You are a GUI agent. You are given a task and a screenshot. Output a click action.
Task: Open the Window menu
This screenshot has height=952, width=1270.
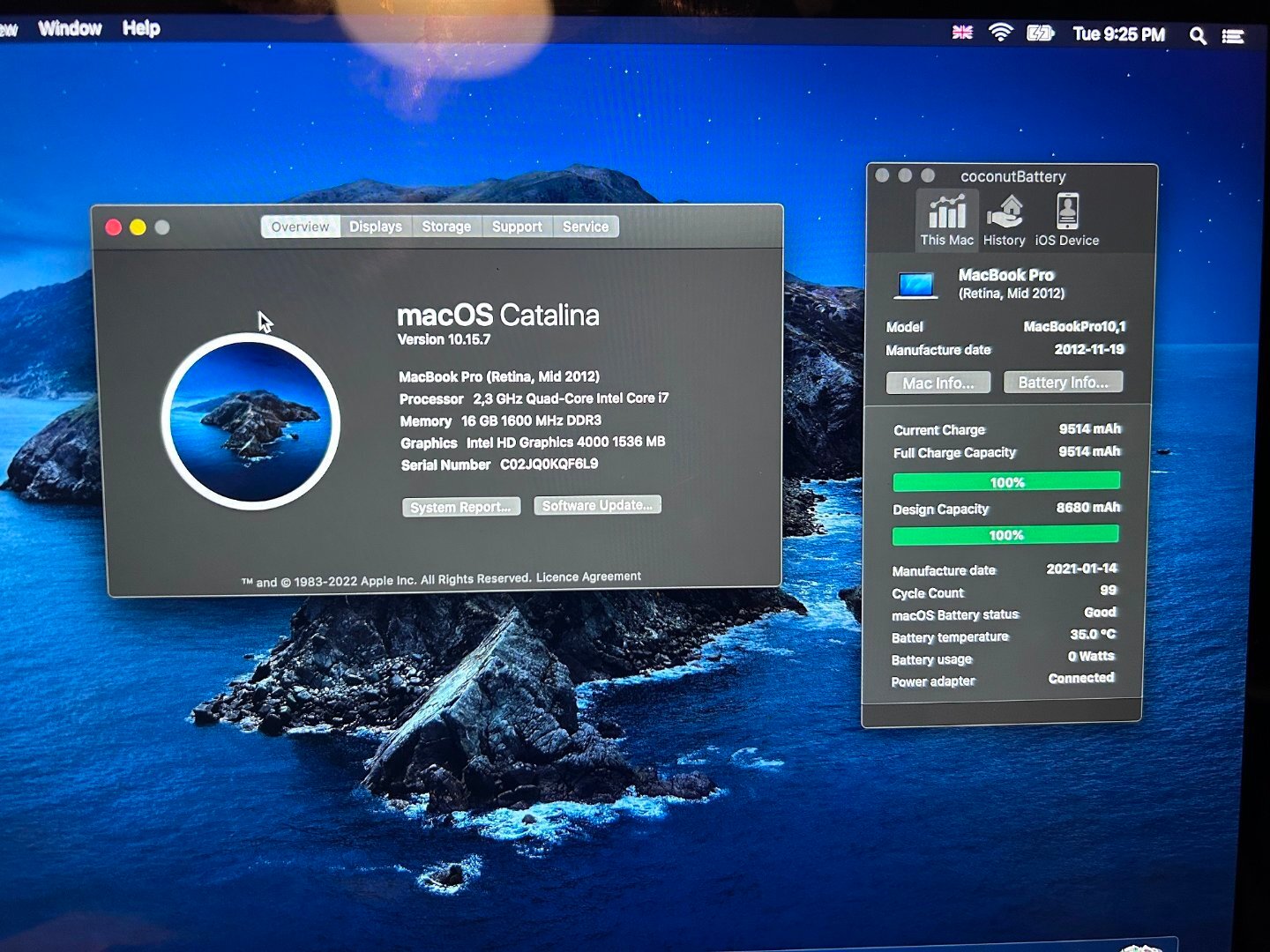tap(70, 28)
